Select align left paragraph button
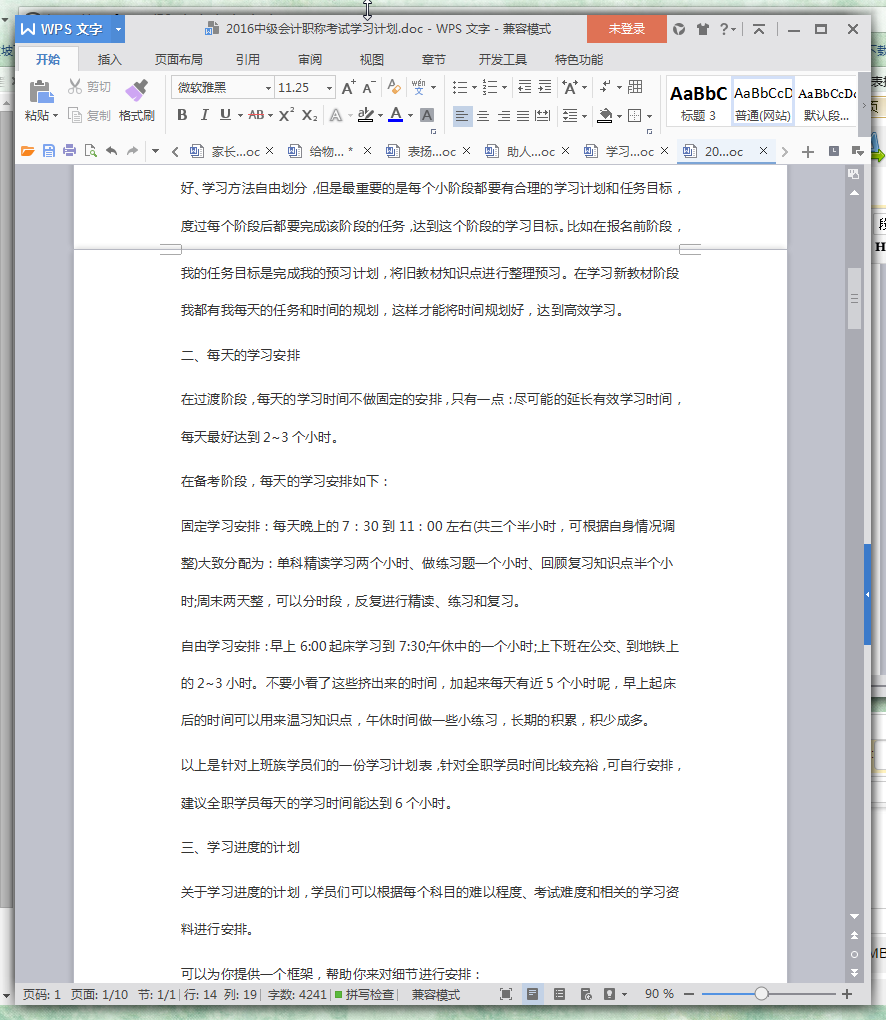886x1020 pixels. tap(461, 116)
